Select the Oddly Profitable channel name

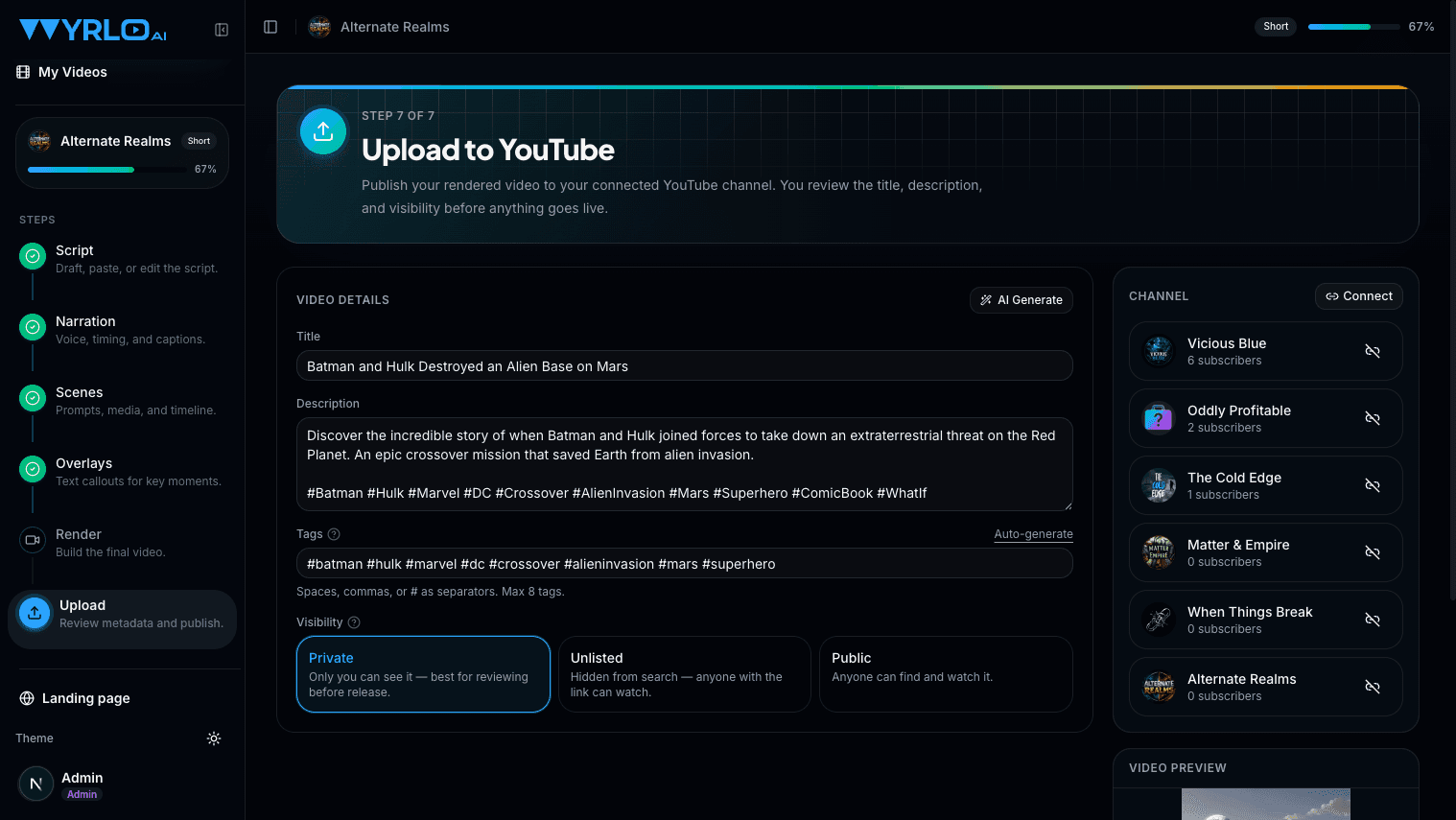pos(1239,410)
